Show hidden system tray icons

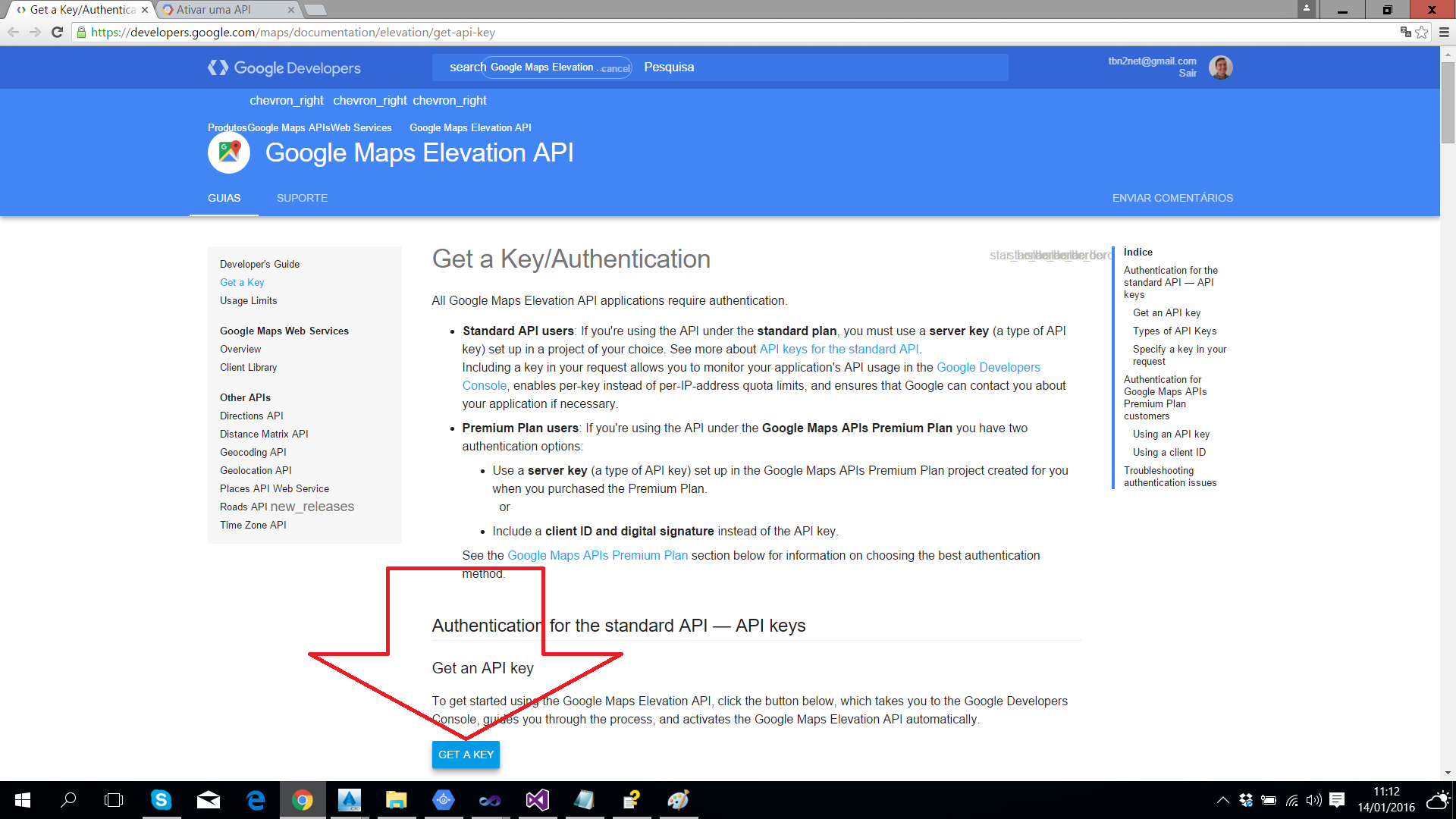click(1223, 800)
